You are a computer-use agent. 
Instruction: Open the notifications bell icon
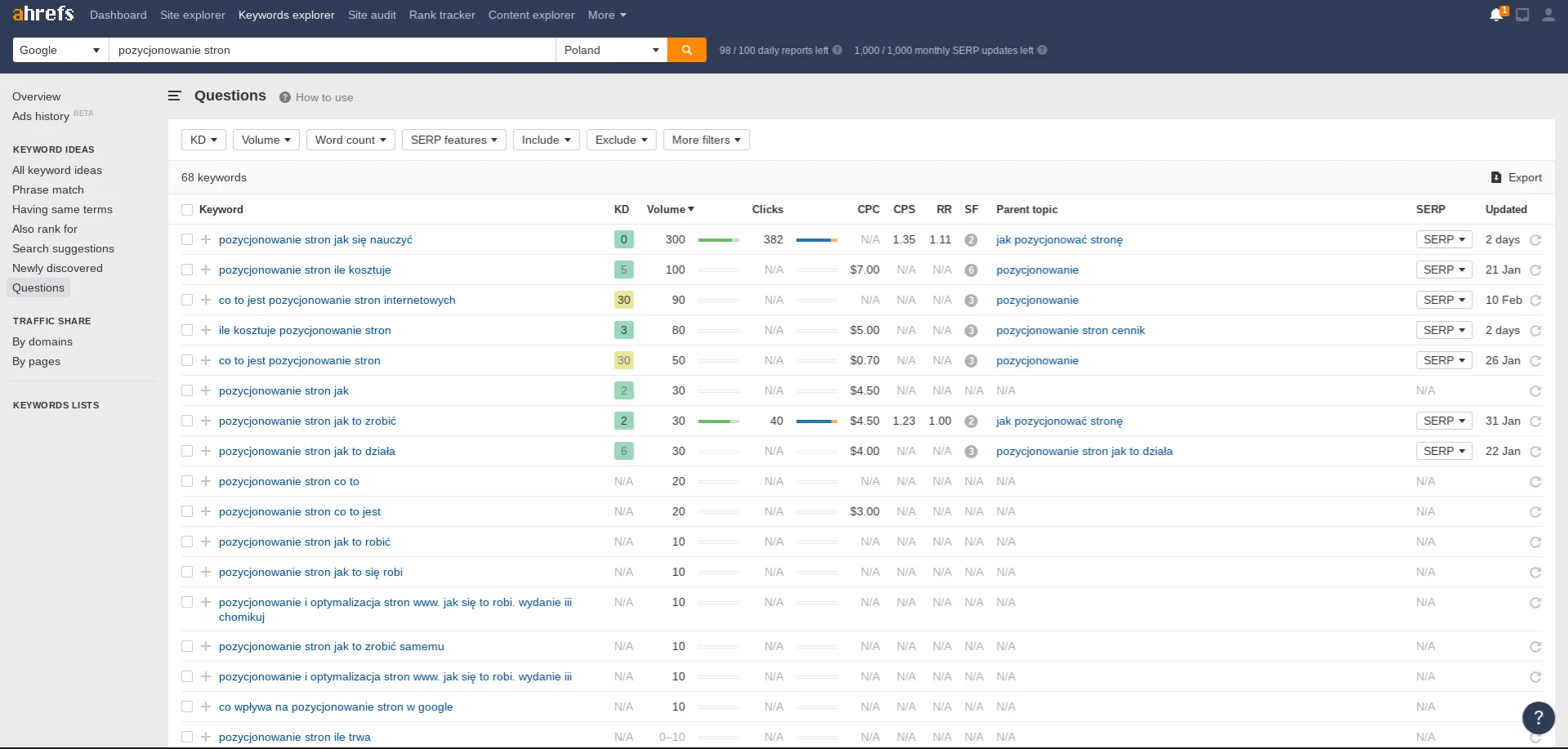point(1496,15)
